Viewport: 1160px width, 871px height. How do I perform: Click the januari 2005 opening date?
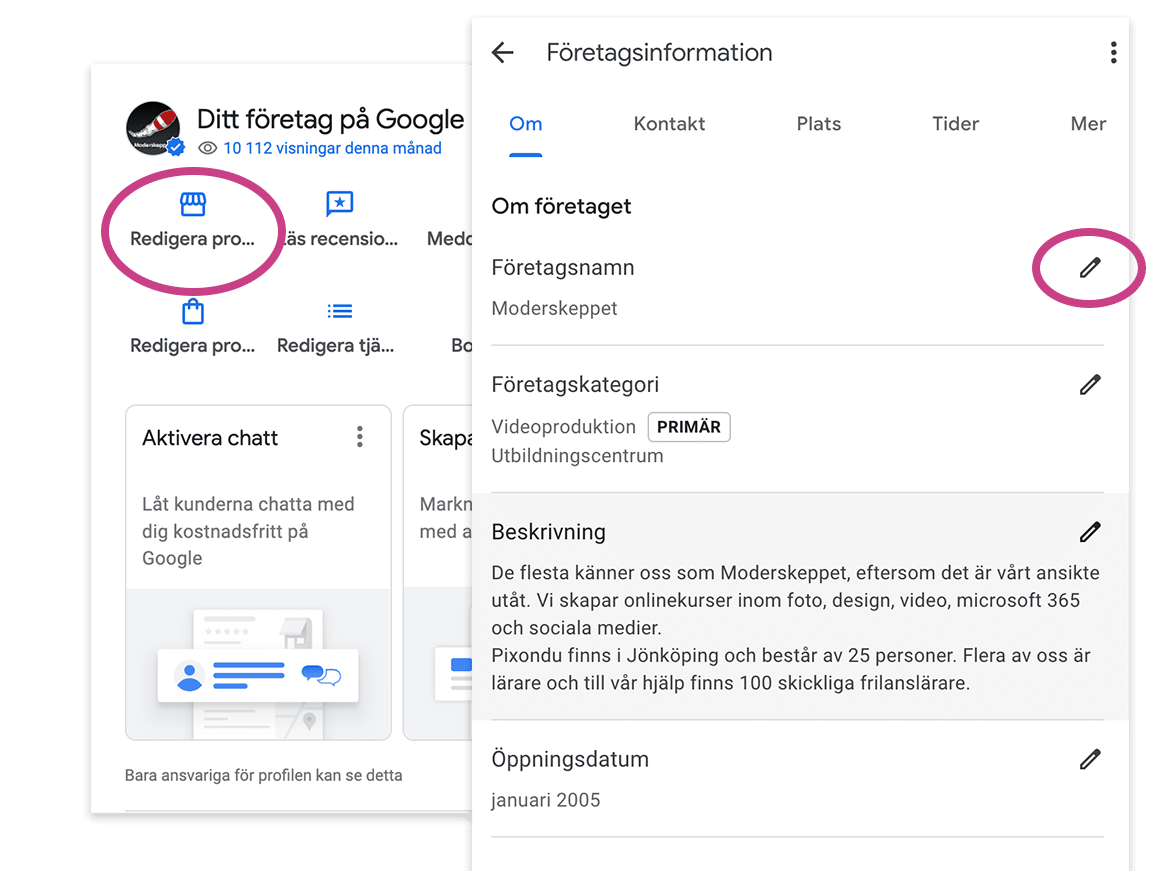tap(545, 800)
